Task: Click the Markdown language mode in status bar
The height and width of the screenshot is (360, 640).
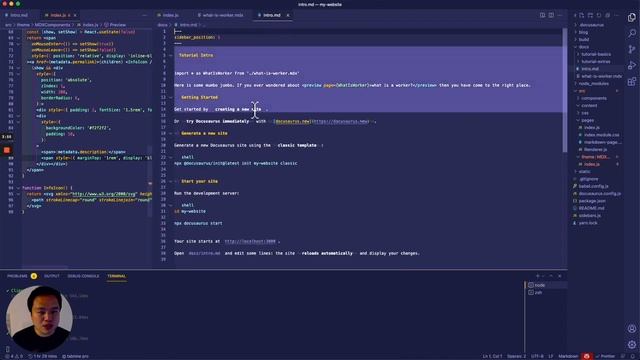Action: [x=568, y=356]
